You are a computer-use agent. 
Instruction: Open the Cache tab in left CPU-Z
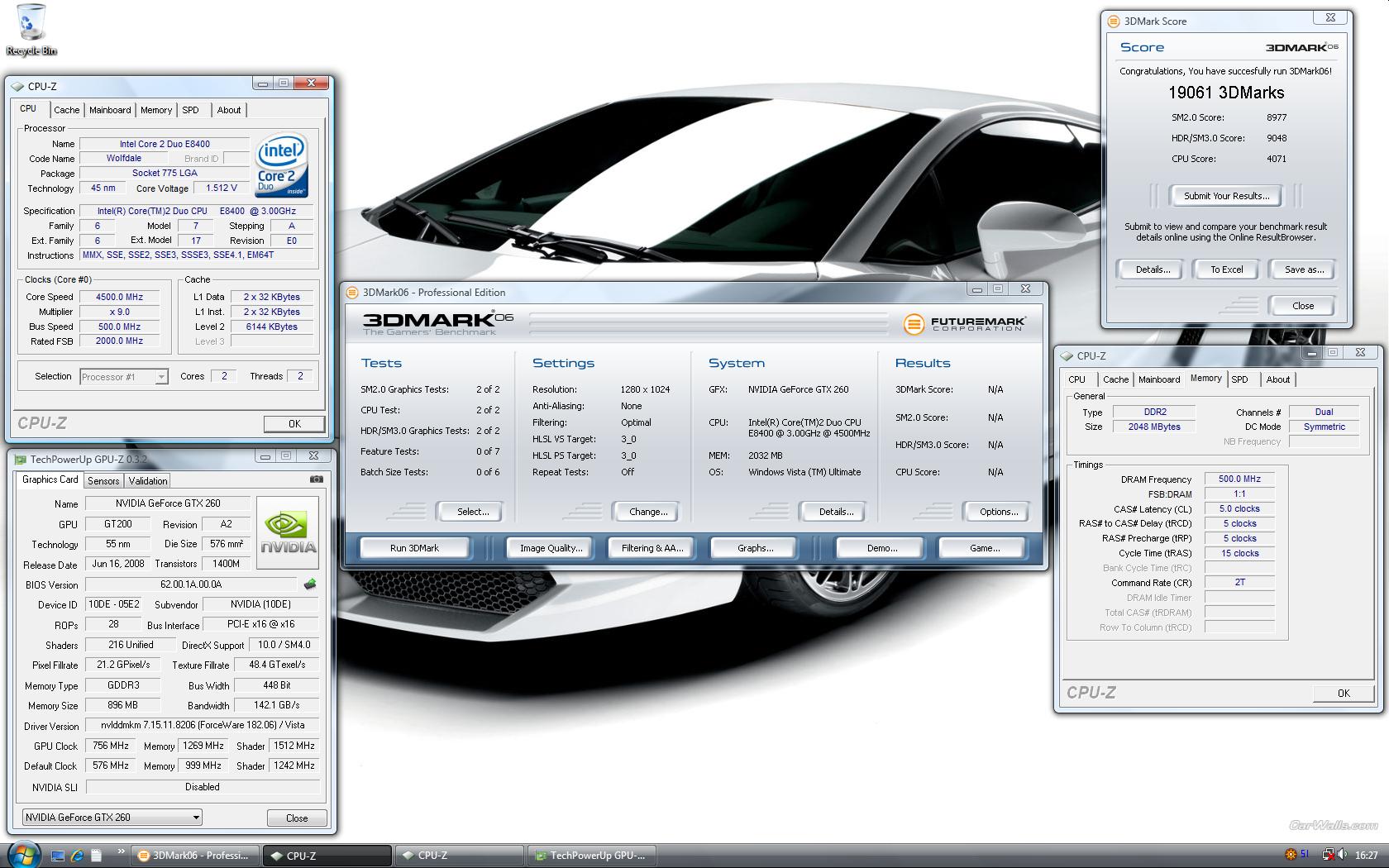[67, 110]
